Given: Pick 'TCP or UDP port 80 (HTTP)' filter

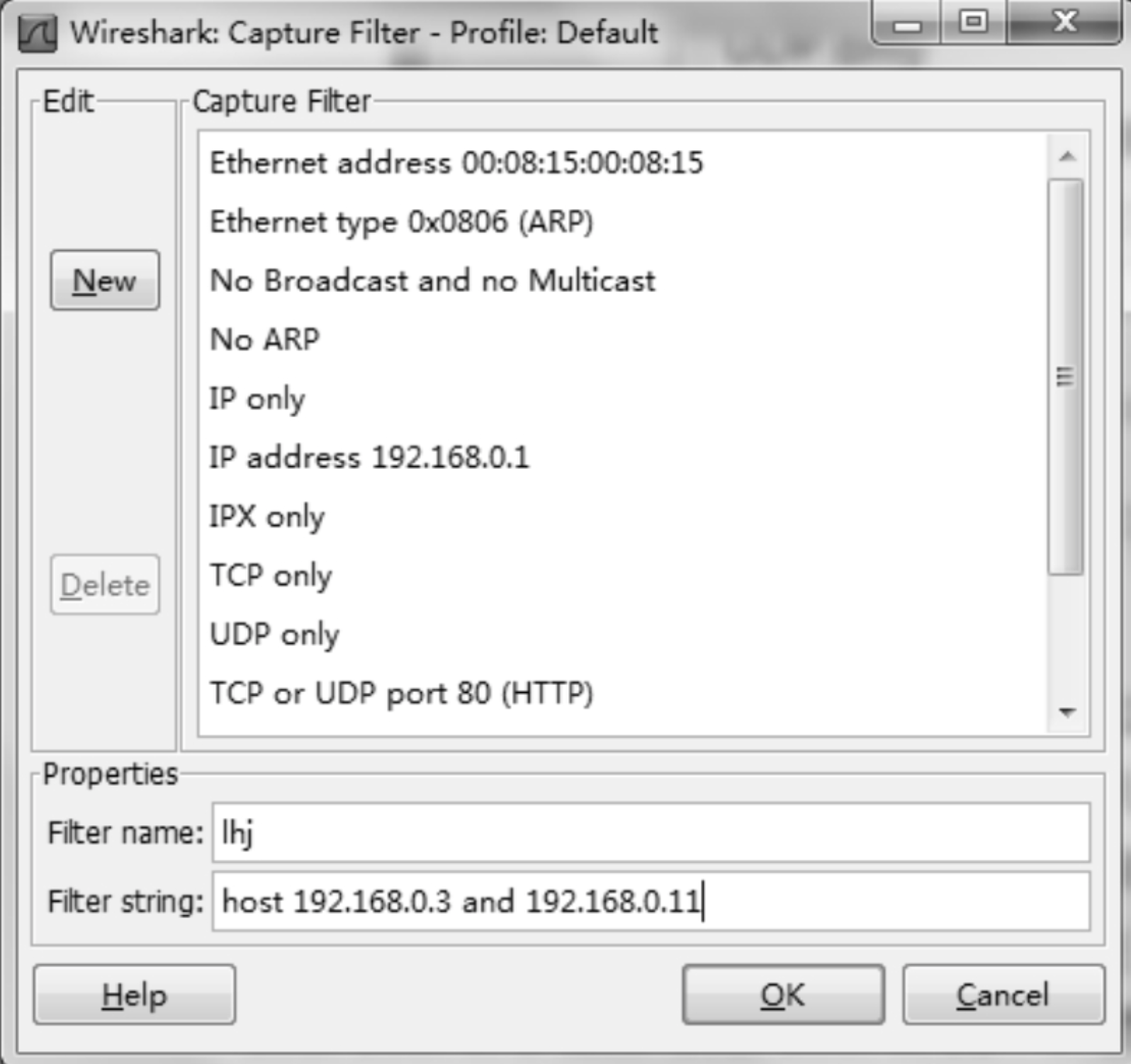Looking at the screenshot, I should [x=622, y=692].
